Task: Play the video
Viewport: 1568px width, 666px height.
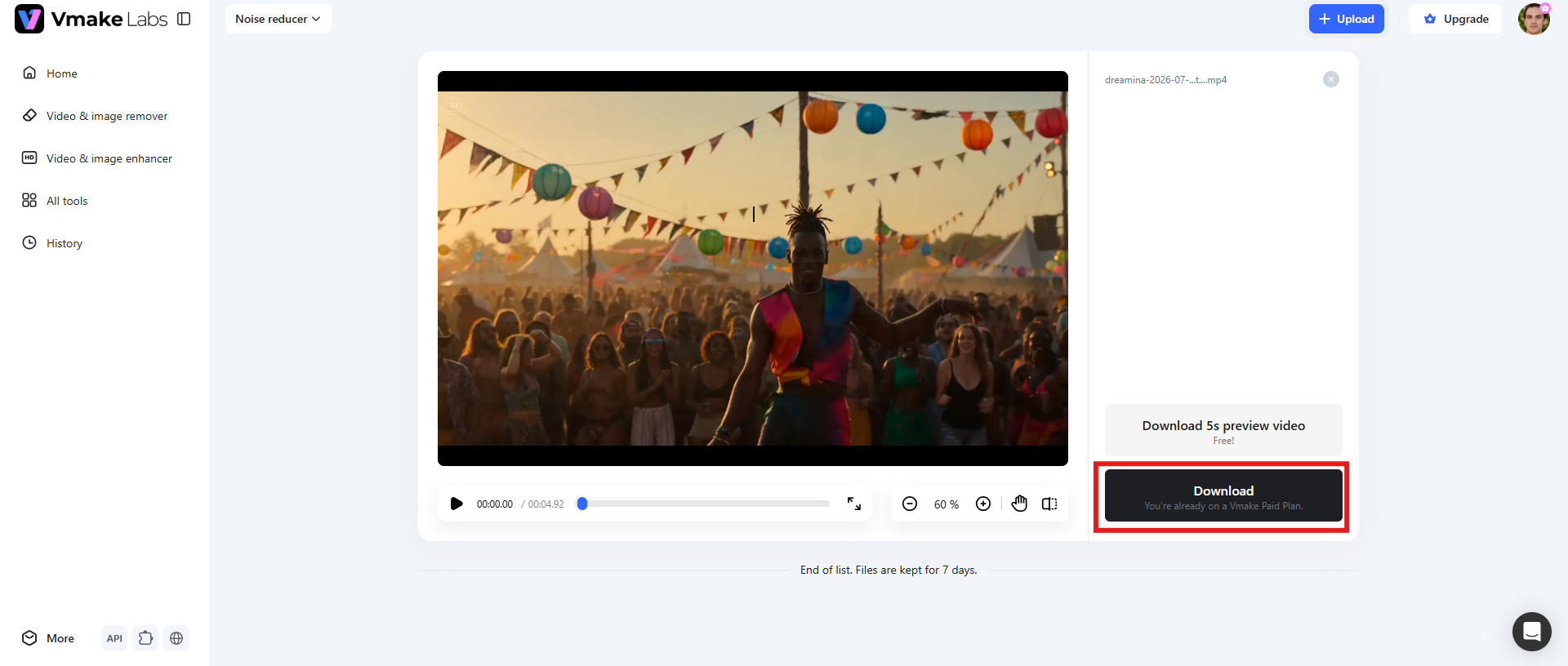Action: point(457,504)
